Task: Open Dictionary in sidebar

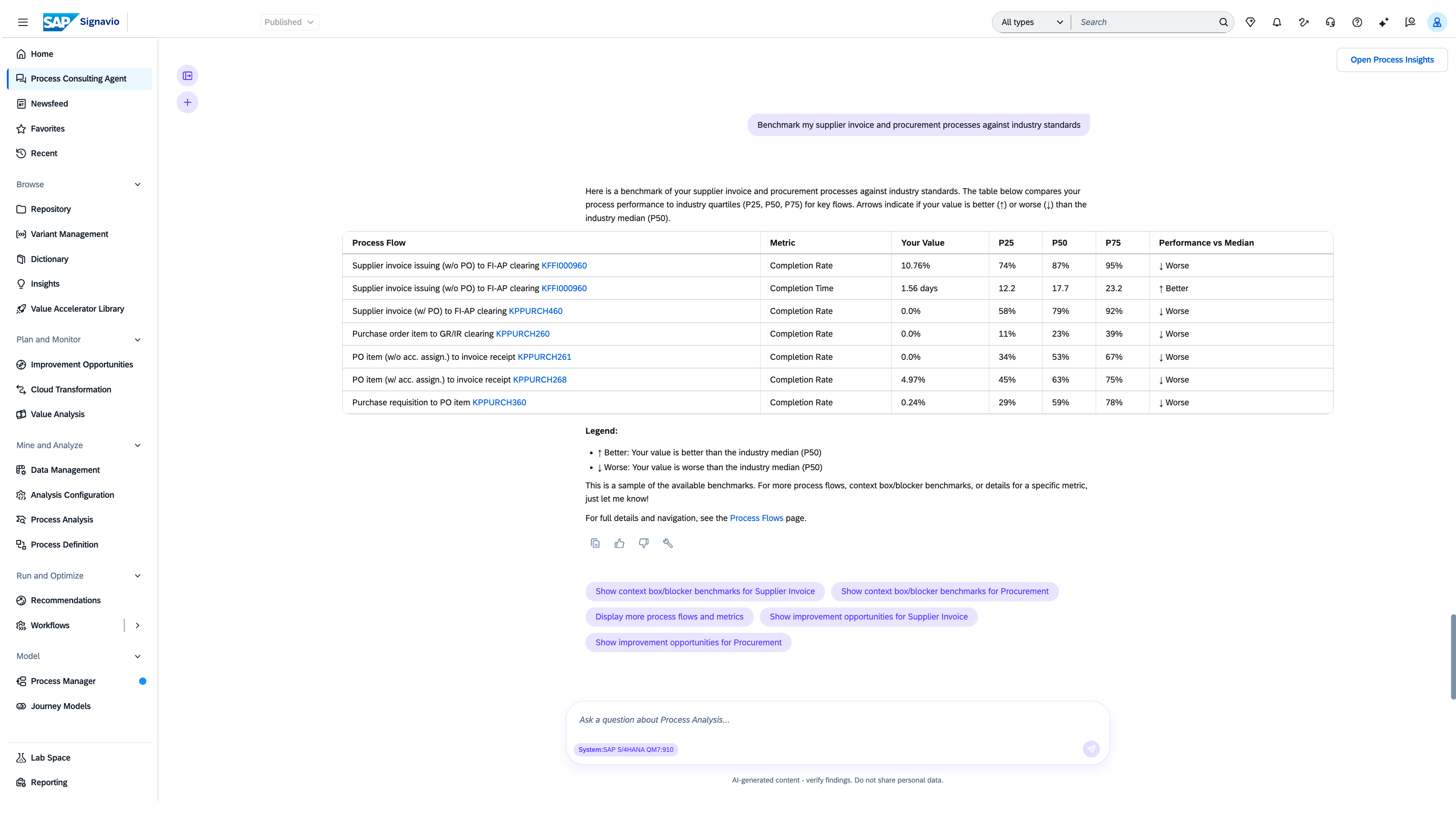Action: [x=79, y=259]
